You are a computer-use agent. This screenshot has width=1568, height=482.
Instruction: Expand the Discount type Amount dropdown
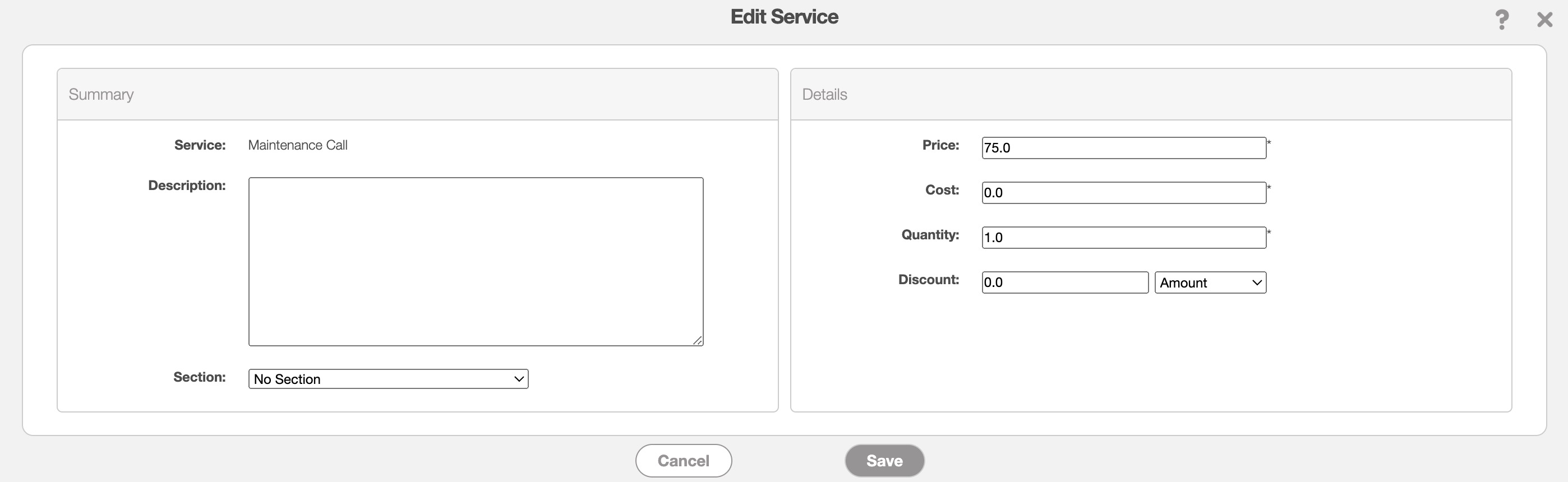pos(1210,282)
